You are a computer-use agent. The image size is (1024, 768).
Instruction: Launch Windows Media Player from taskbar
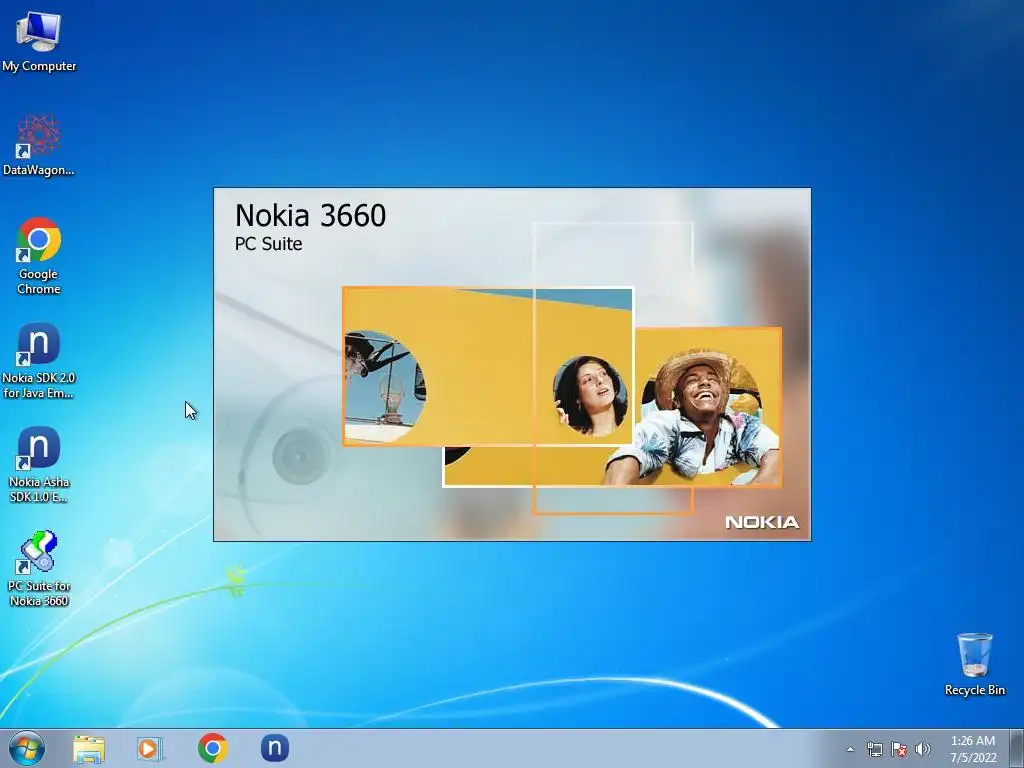[x=150, y=748]
